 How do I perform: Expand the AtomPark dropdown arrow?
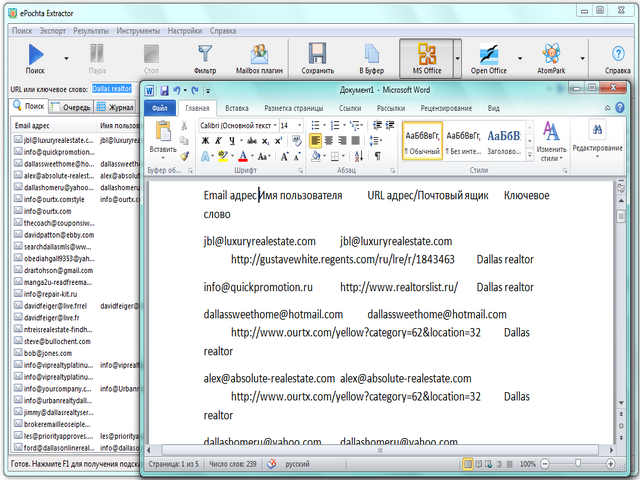pos(582,59)
